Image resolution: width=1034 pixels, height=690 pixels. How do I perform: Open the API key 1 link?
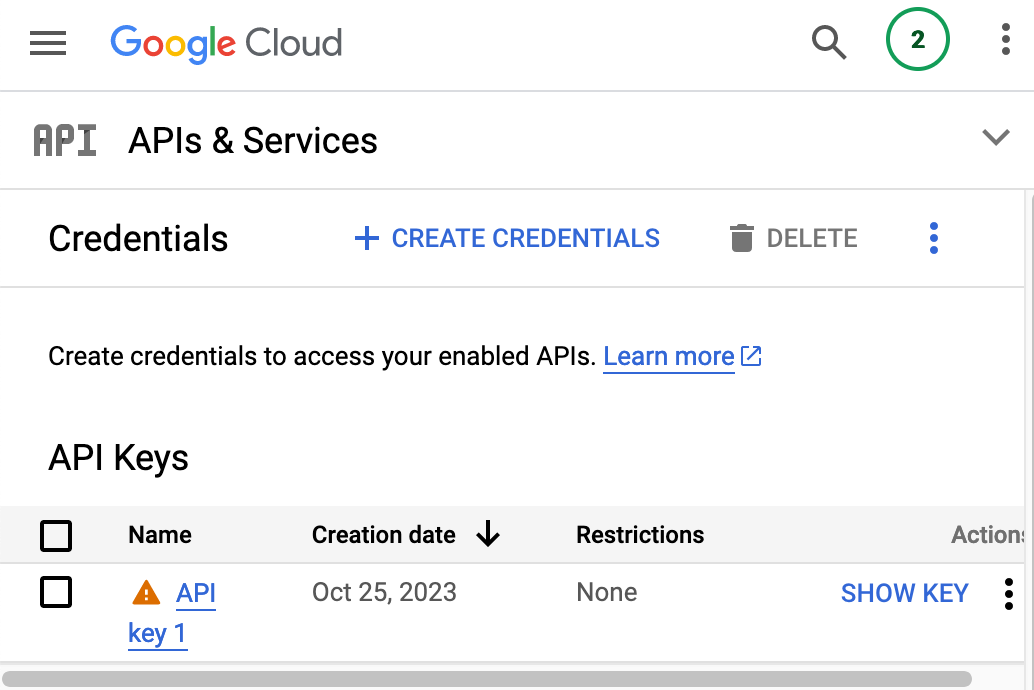tap(172, 613)
